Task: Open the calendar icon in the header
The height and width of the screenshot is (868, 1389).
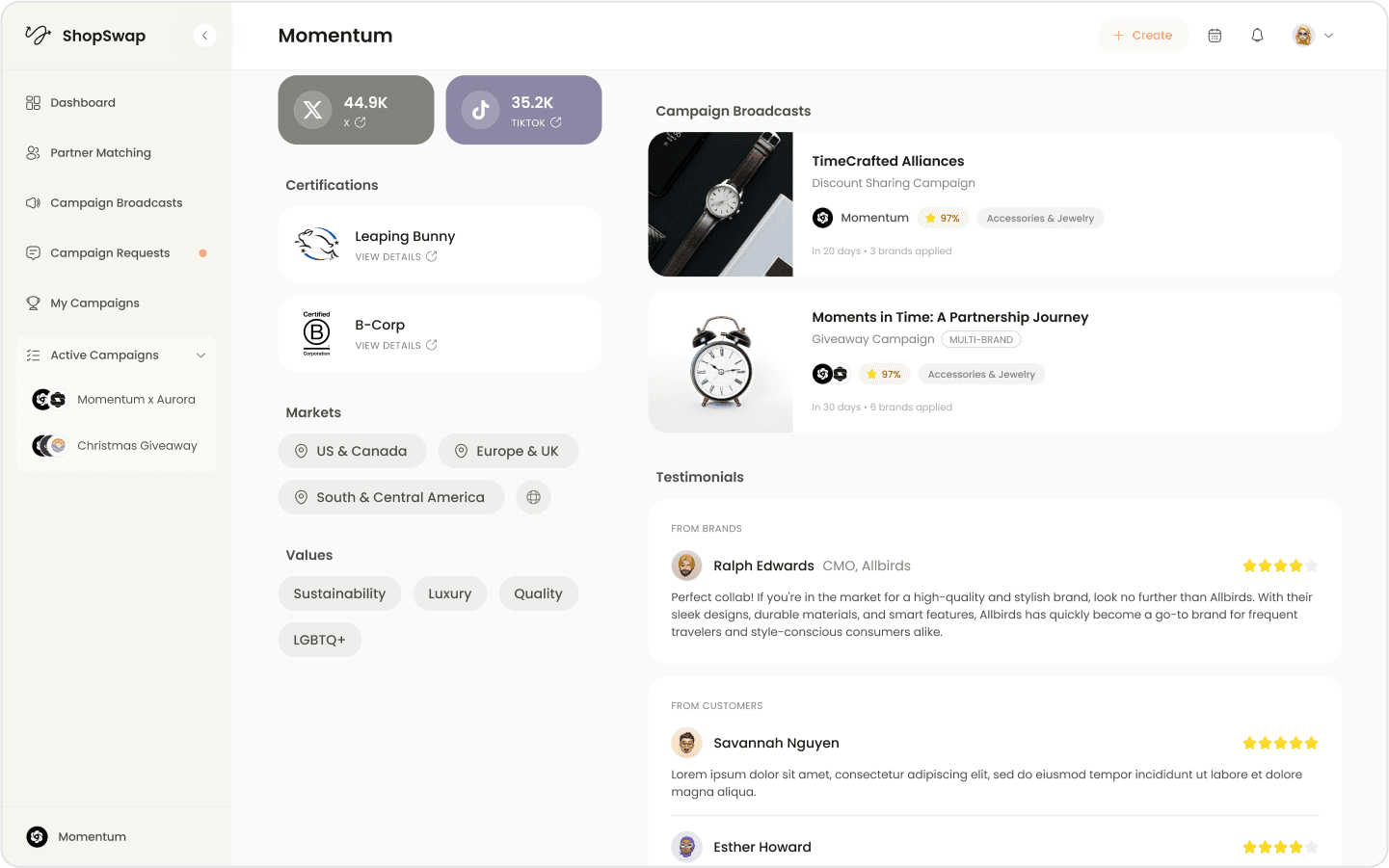Action: pyautogui.click(x=1215, y=35)
